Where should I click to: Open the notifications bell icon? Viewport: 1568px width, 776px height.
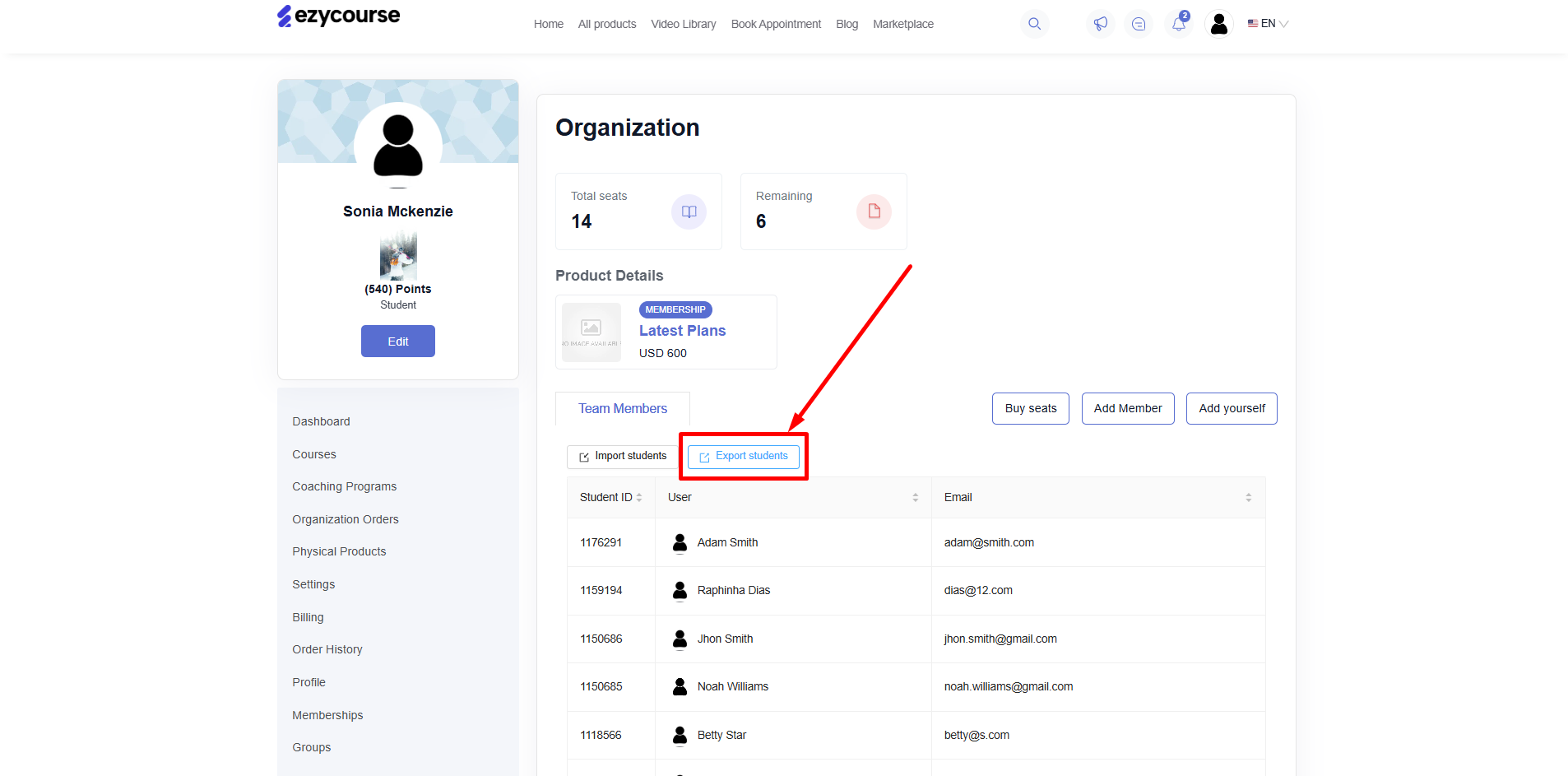pos(1179,24)
